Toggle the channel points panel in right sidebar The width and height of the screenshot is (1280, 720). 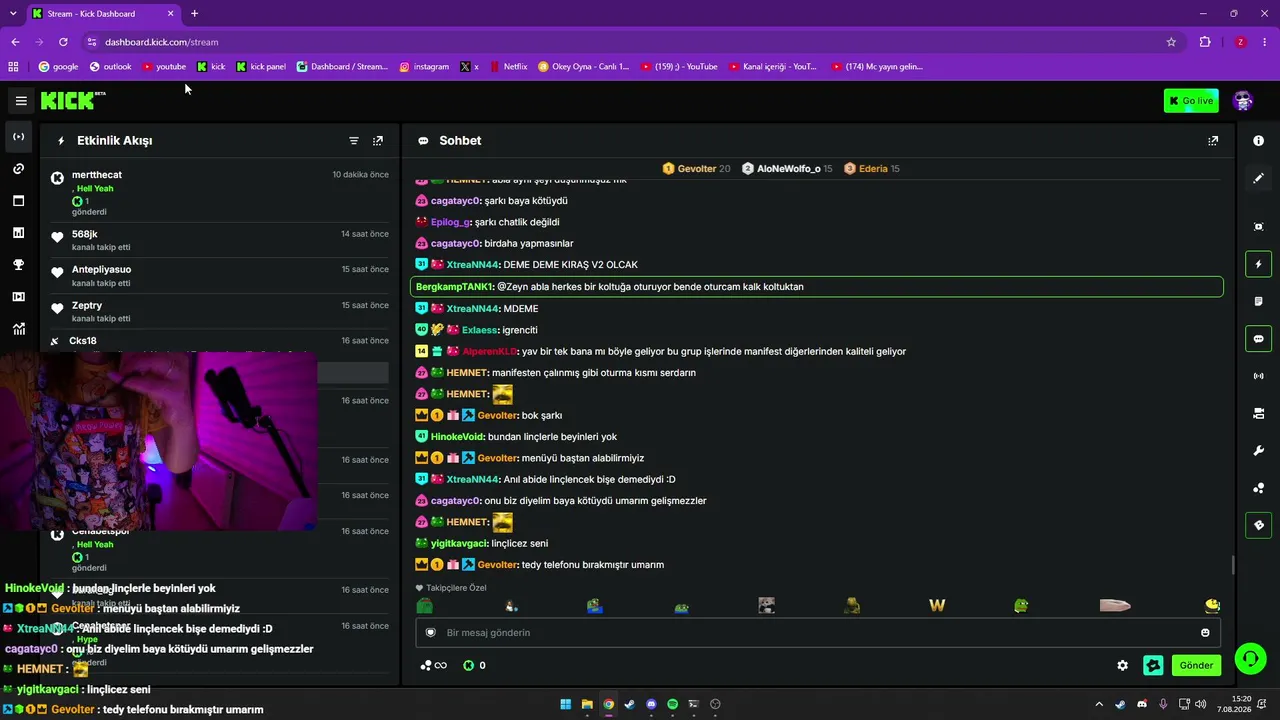point(1258,488)
